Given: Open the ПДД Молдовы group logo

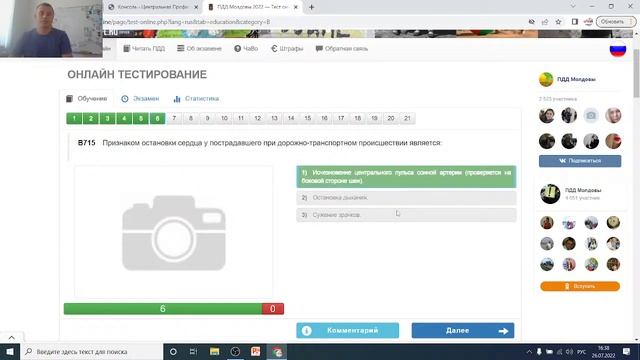Looking at the screenshot, I should click(x=546, y=79).
